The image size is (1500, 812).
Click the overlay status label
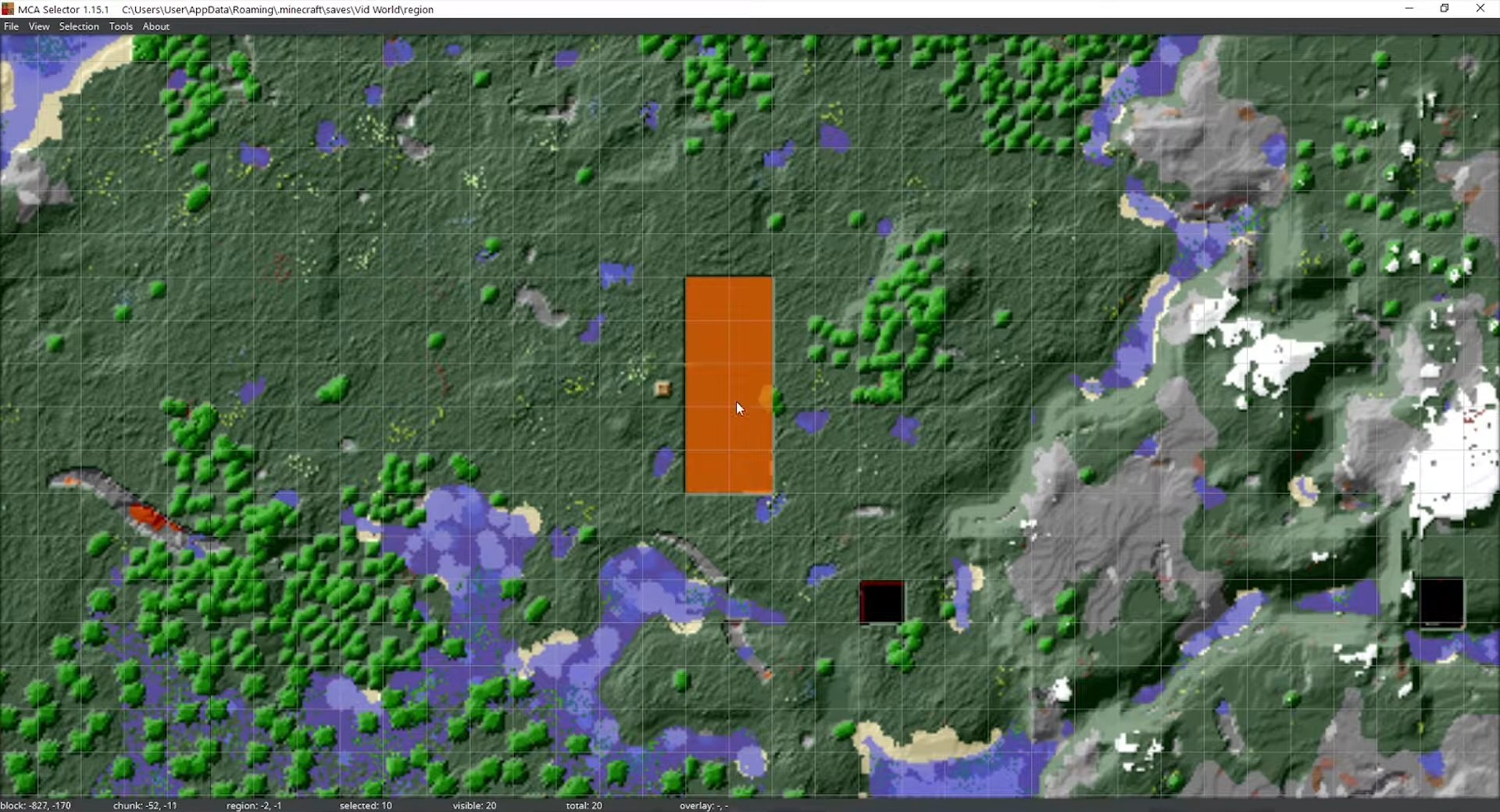tap(703, 805)
